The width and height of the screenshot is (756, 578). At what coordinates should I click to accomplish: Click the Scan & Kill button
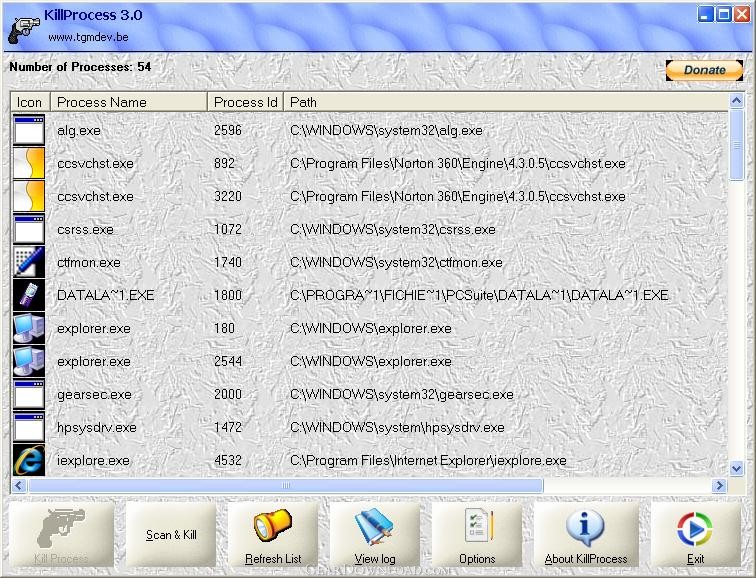tap(171, 535)
